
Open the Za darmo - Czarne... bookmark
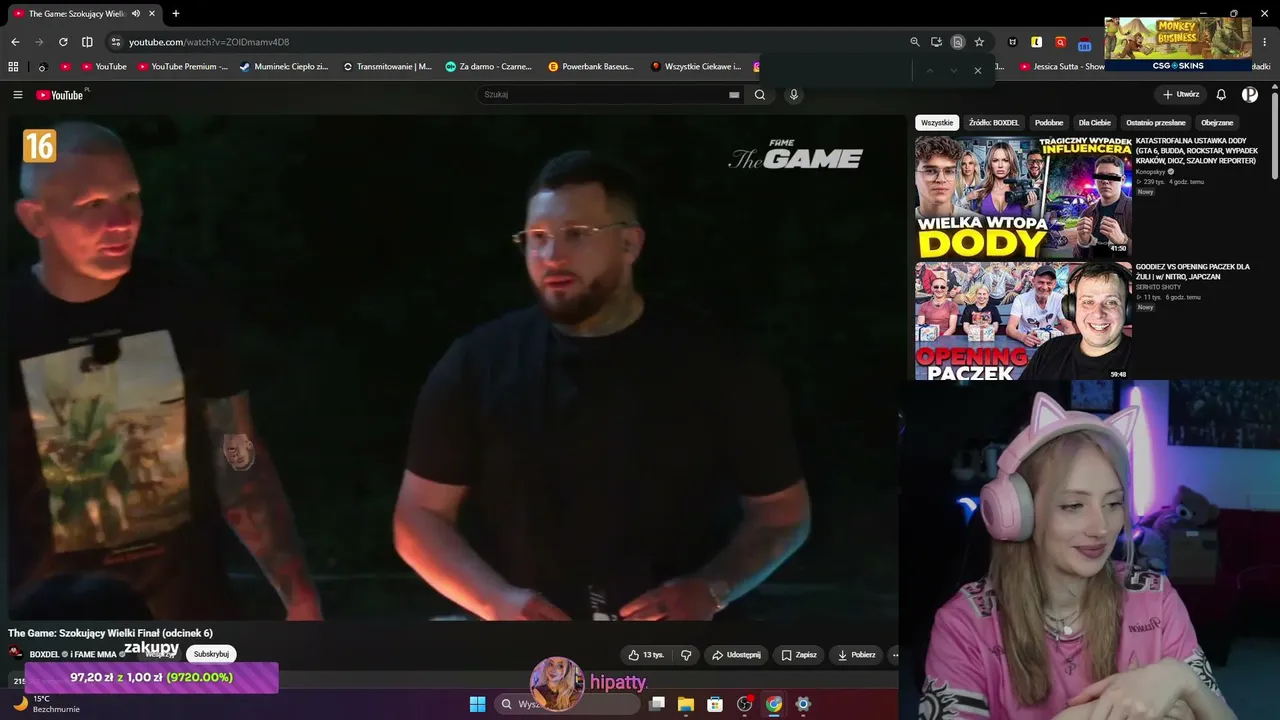489,67
